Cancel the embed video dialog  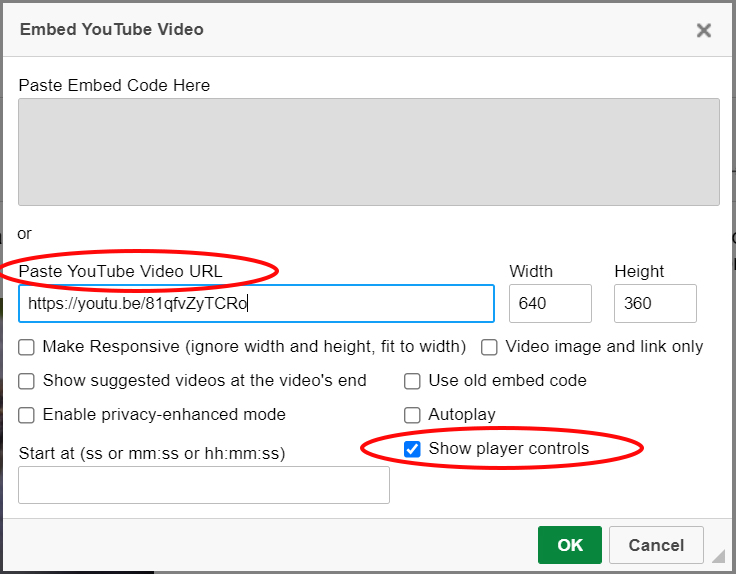click(656, 545)
